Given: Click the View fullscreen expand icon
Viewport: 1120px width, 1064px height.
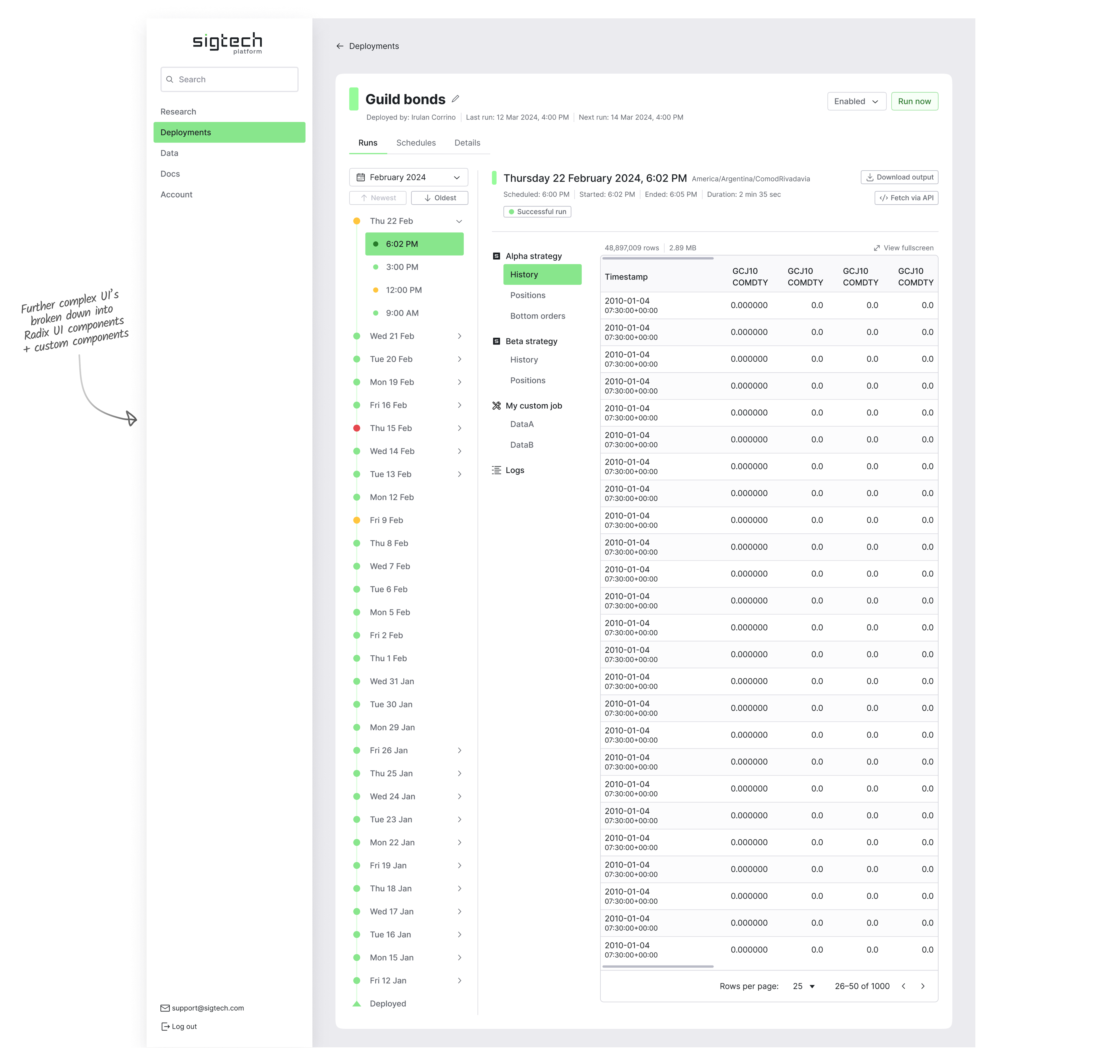Looking at the screenshot, I should 877,249.
